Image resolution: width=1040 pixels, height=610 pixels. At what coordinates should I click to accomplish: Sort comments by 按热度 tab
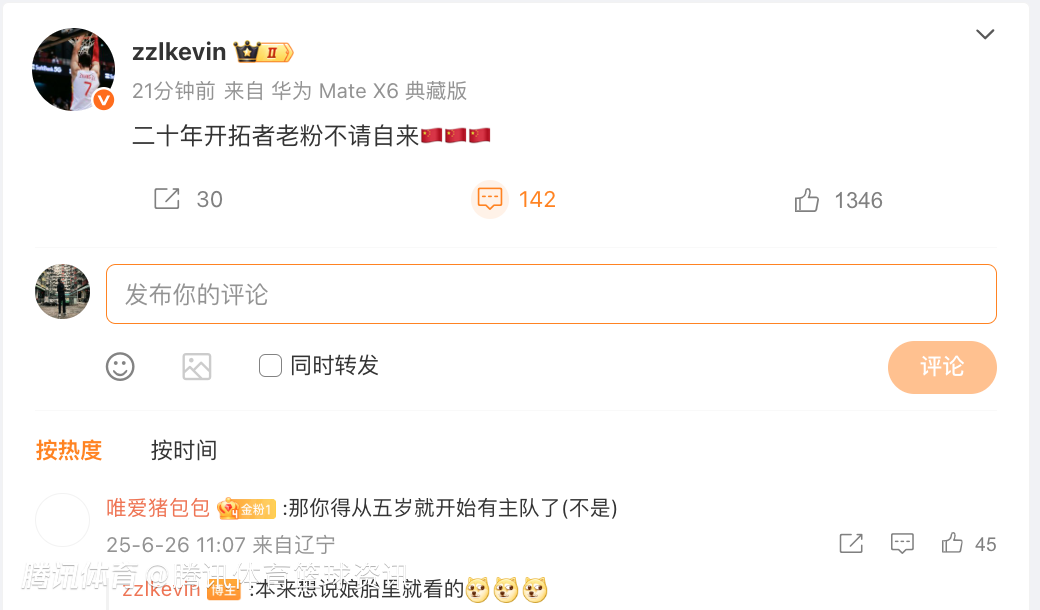pyautogui.click(x=69, y=450)
